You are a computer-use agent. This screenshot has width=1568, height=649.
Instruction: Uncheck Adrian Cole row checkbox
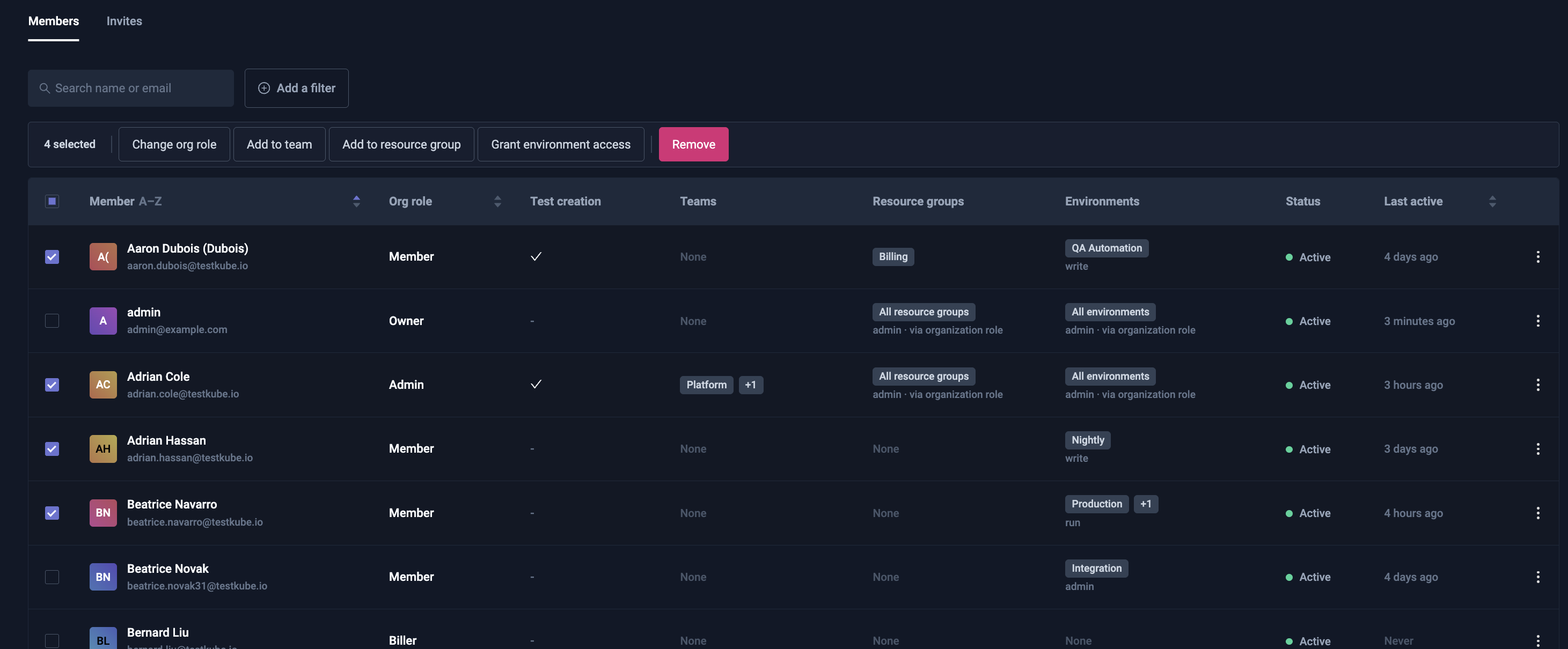point(53,385)
